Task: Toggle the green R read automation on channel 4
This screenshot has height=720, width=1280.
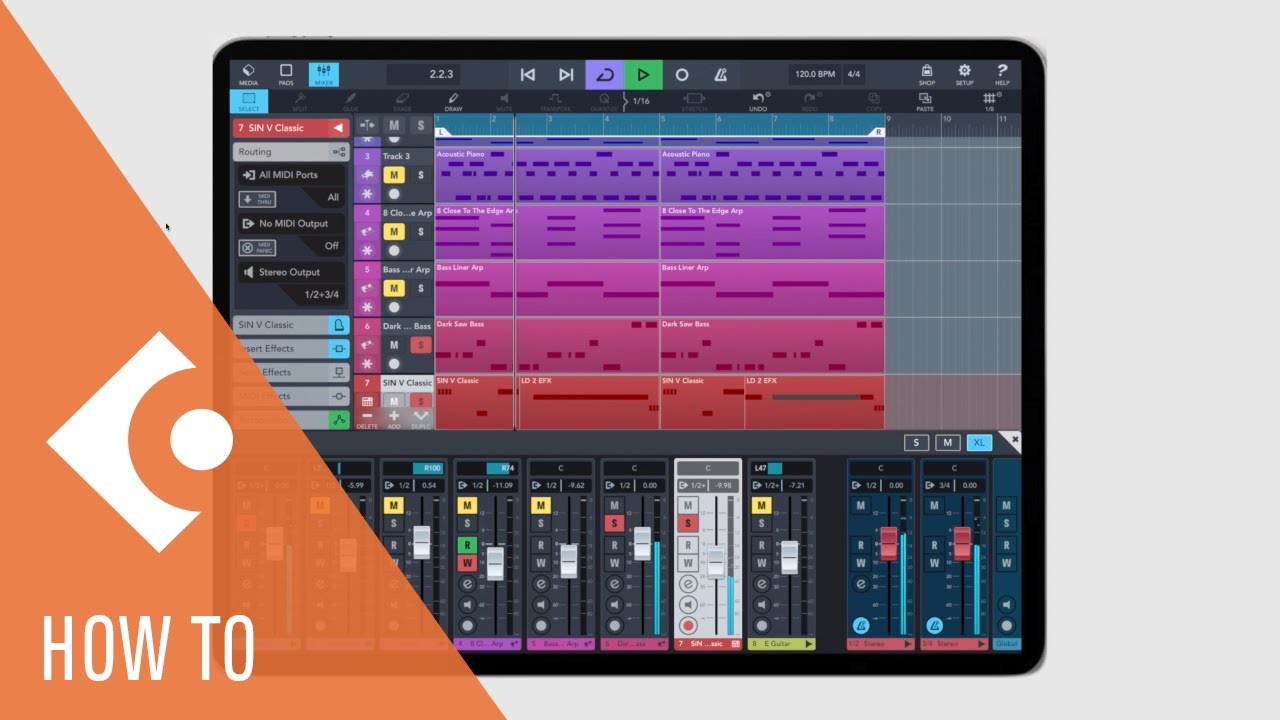Action: pos(467,545)
